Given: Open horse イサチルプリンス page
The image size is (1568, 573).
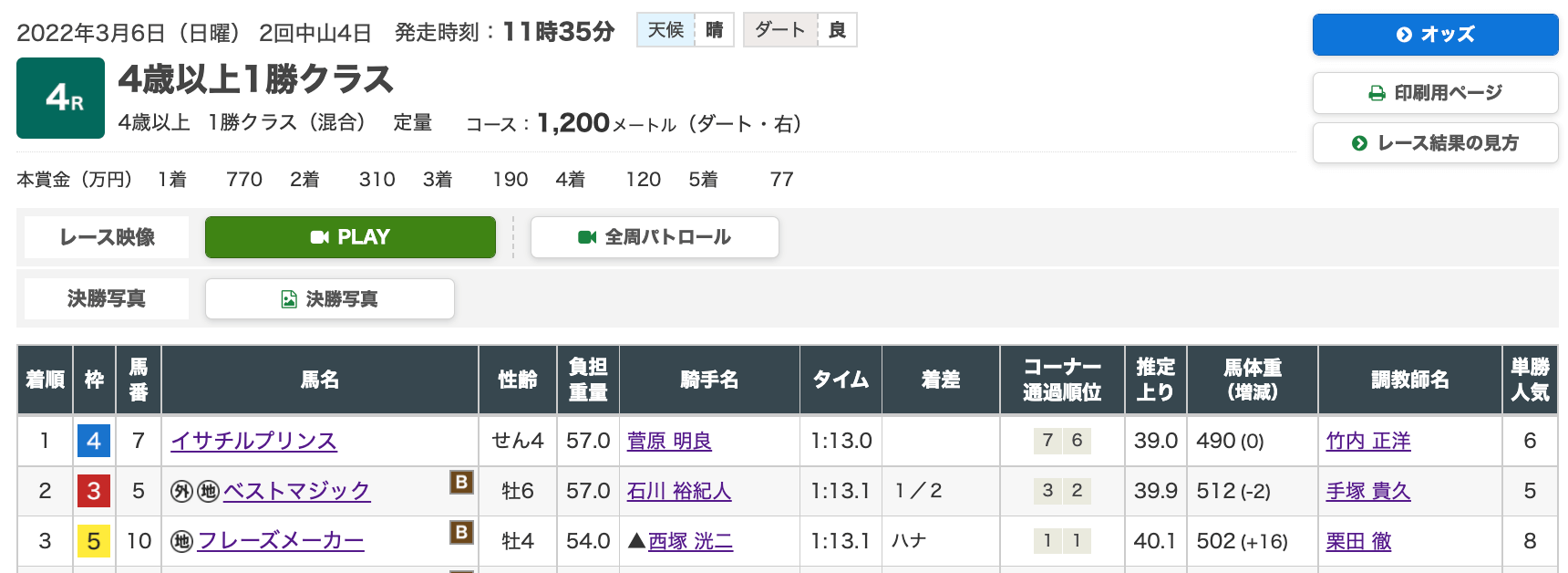Looking at the screenshot, I should 254,442.
